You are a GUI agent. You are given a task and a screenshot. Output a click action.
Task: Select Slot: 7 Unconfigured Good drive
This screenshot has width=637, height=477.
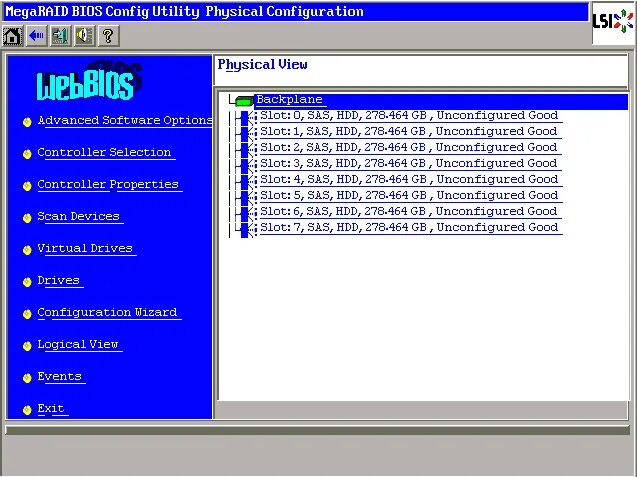point(409,228)
